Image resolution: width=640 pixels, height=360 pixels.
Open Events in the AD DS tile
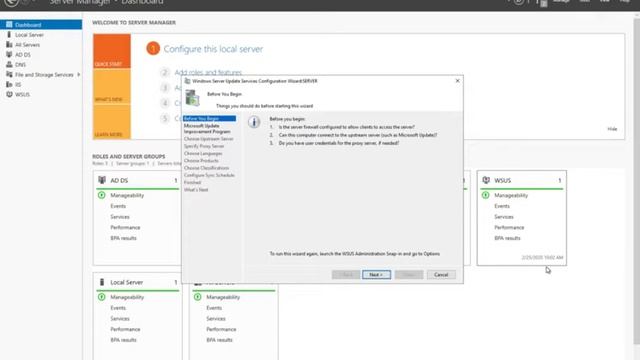coord(118,206)
